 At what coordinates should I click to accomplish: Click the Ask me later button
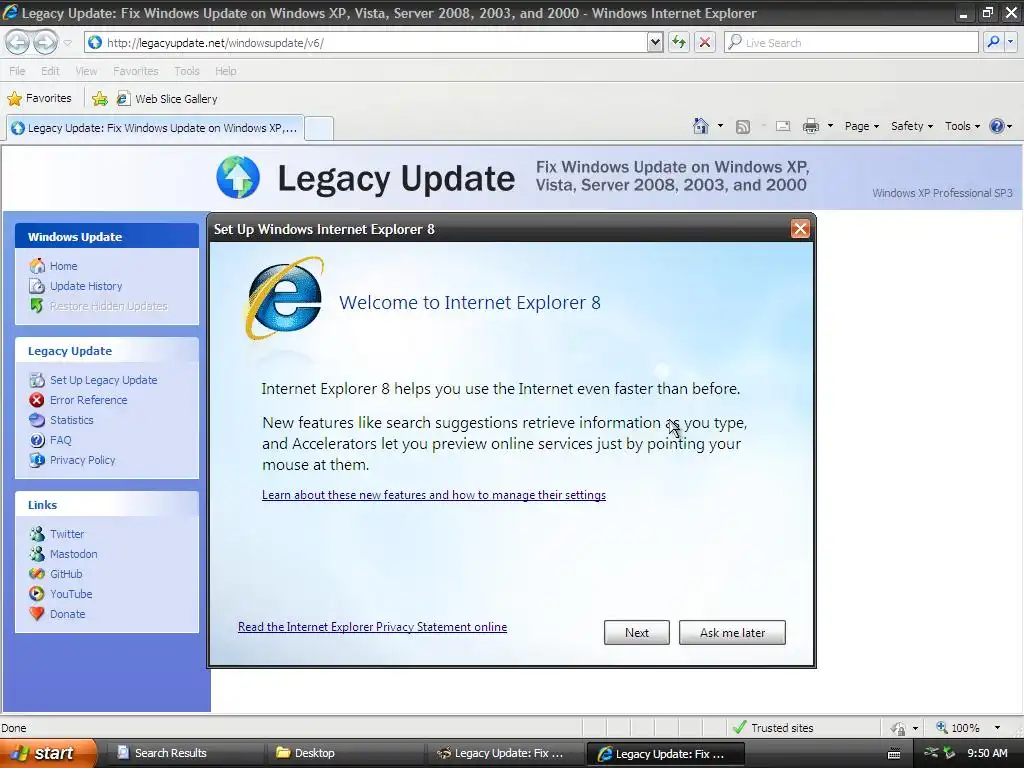pyautogui.click(x=732, y=632)
